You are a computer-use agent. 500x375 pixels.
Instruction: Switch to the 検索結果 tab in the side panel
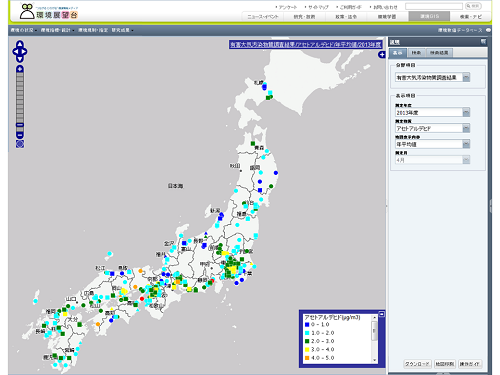tap(439, 53)
